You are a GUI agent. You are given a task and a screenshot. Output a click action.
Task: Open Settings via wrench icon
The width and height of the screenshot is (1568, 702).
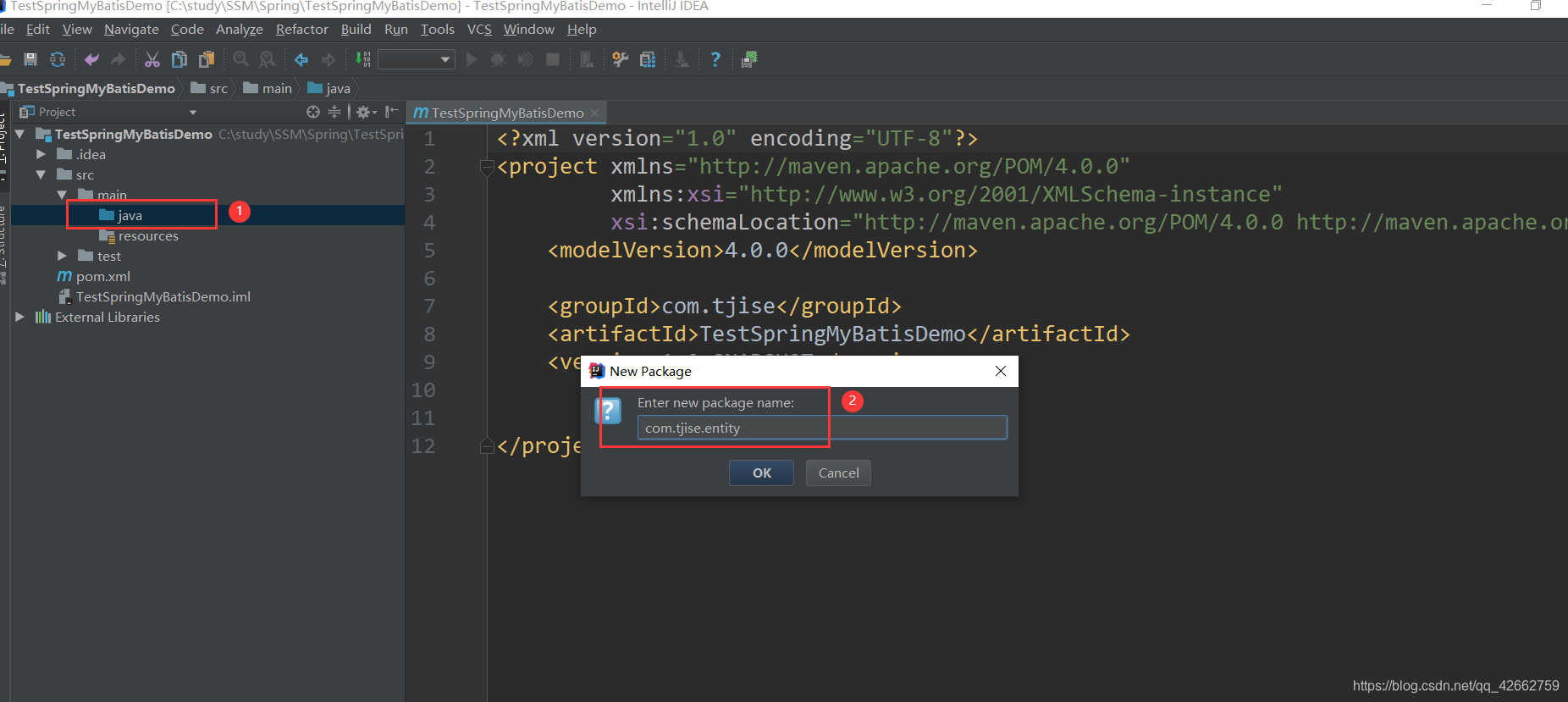621,59
